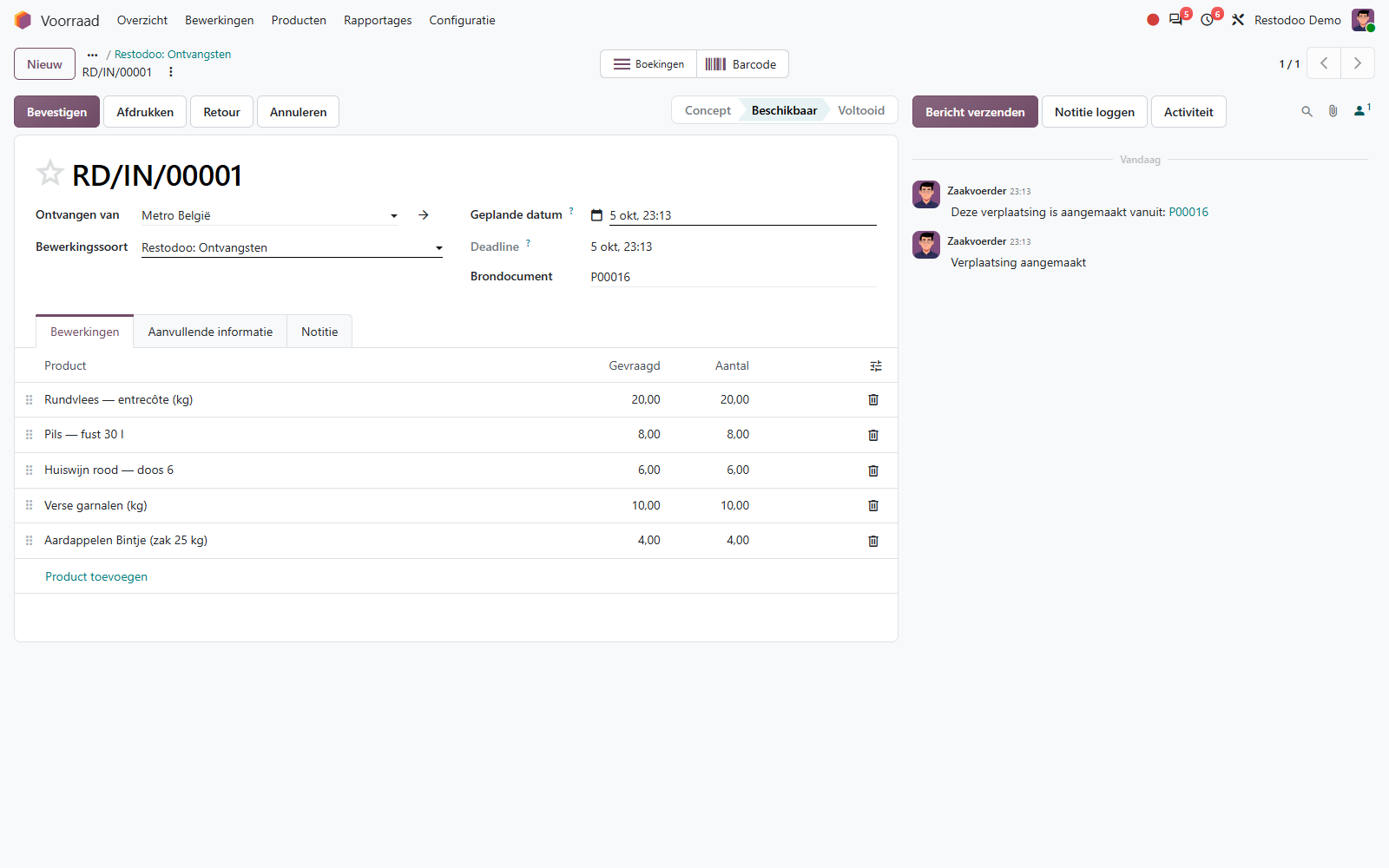This screenshot has width=1389, height=868.
Task: Open the Voorraad app home icon
Action: coord(23,20)
